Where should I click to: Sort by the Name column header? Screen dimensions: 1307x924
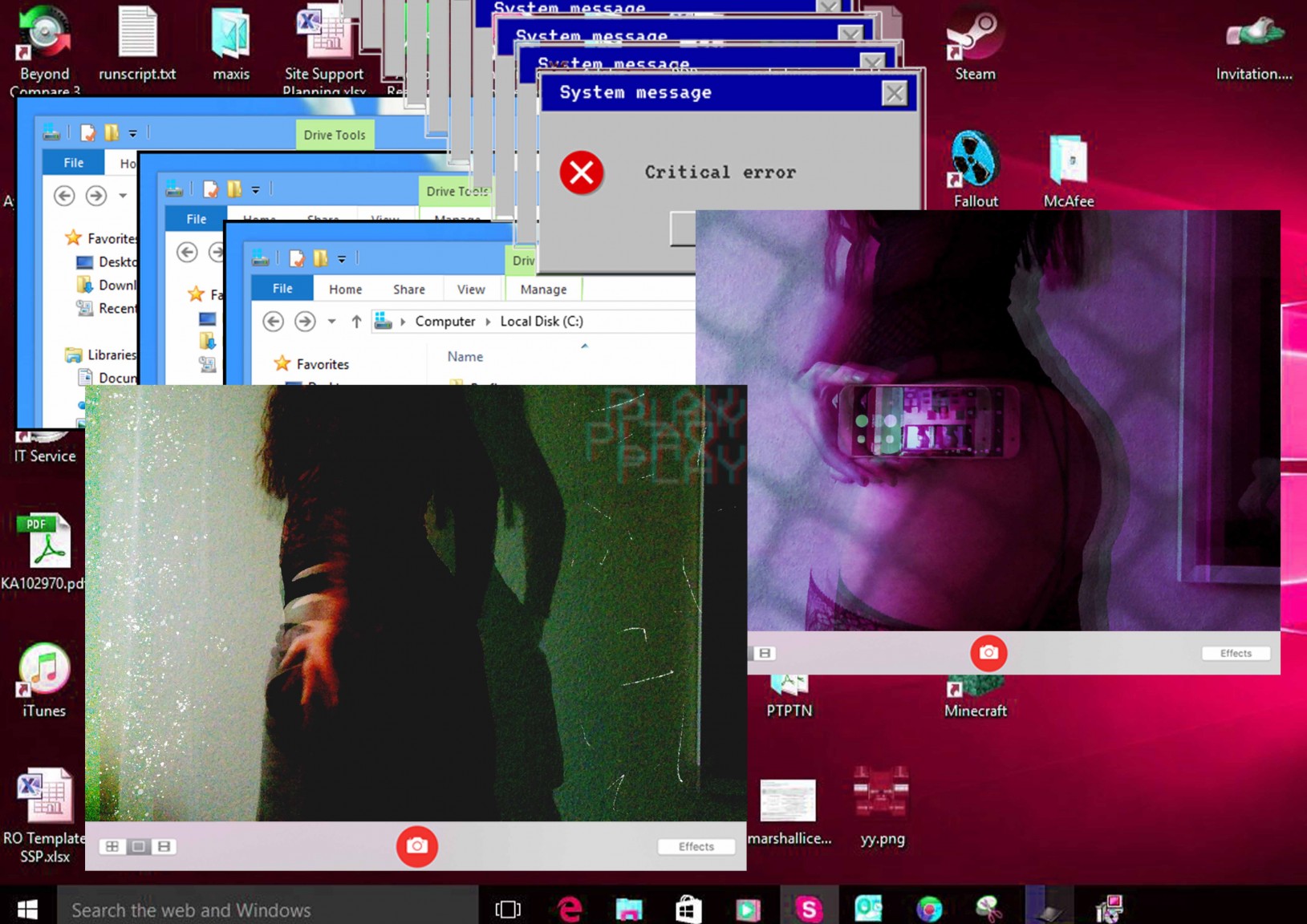[x=465, y=357]
